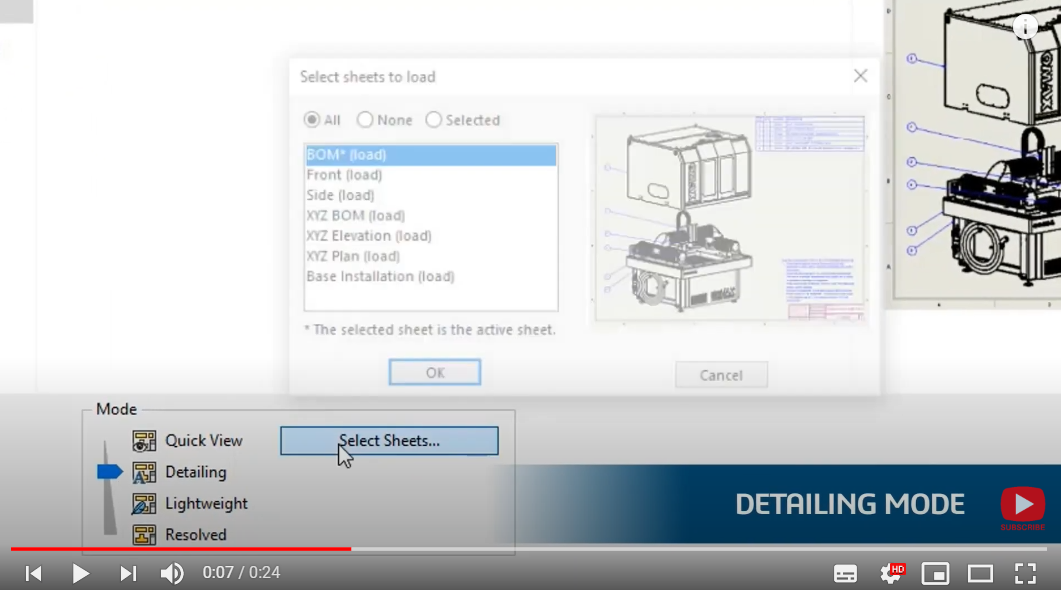Switch the player to theater mode
Screen dimensions: 1061x590
[981, 573]
